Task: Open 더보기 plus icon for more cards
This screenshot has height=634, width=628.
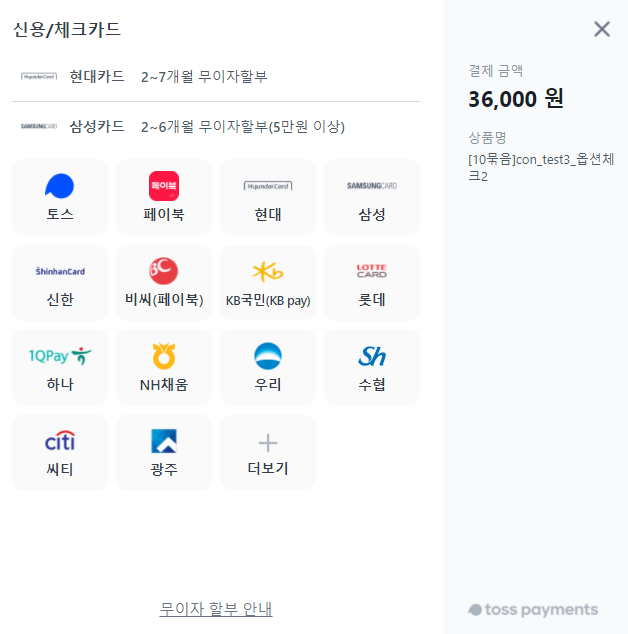Action: coord(268,443)
